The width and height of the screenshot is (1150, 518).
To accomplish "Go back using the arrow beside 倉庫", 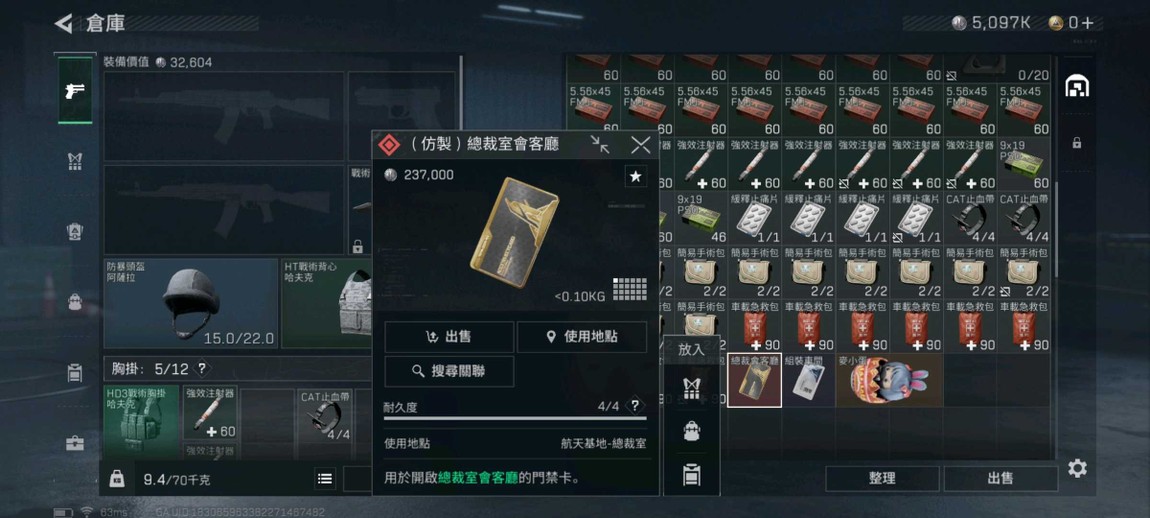I will point(64,23).
